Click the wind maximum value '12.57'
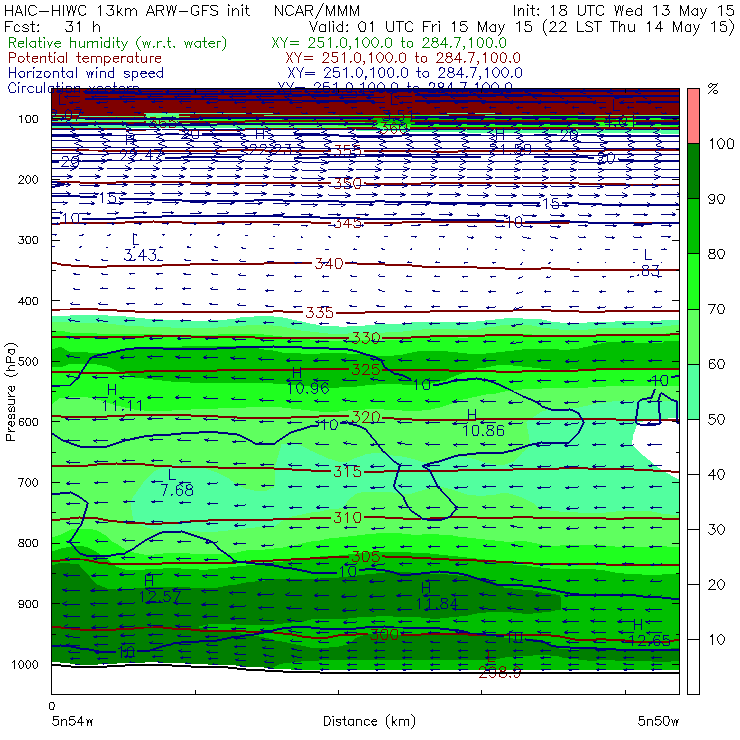This screenshot has width=740, height=740. coord(160,597)
